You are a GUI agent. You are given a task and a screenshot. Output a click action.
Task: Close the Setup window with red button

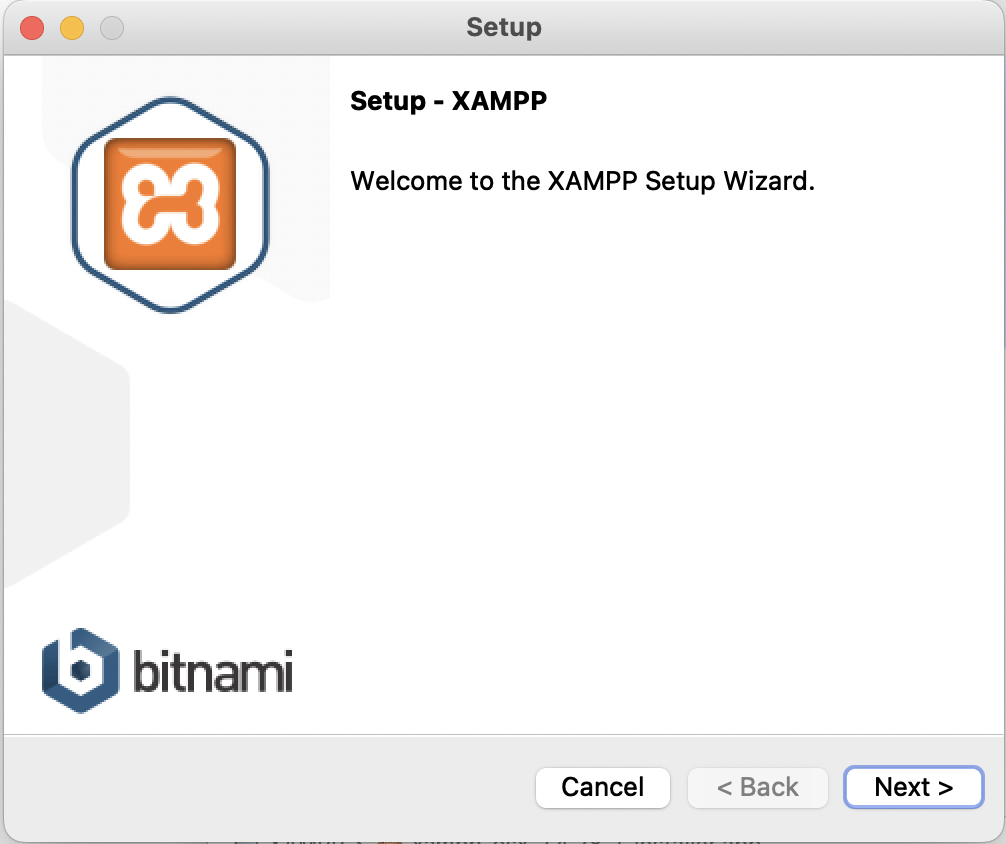tap(32, 28)
